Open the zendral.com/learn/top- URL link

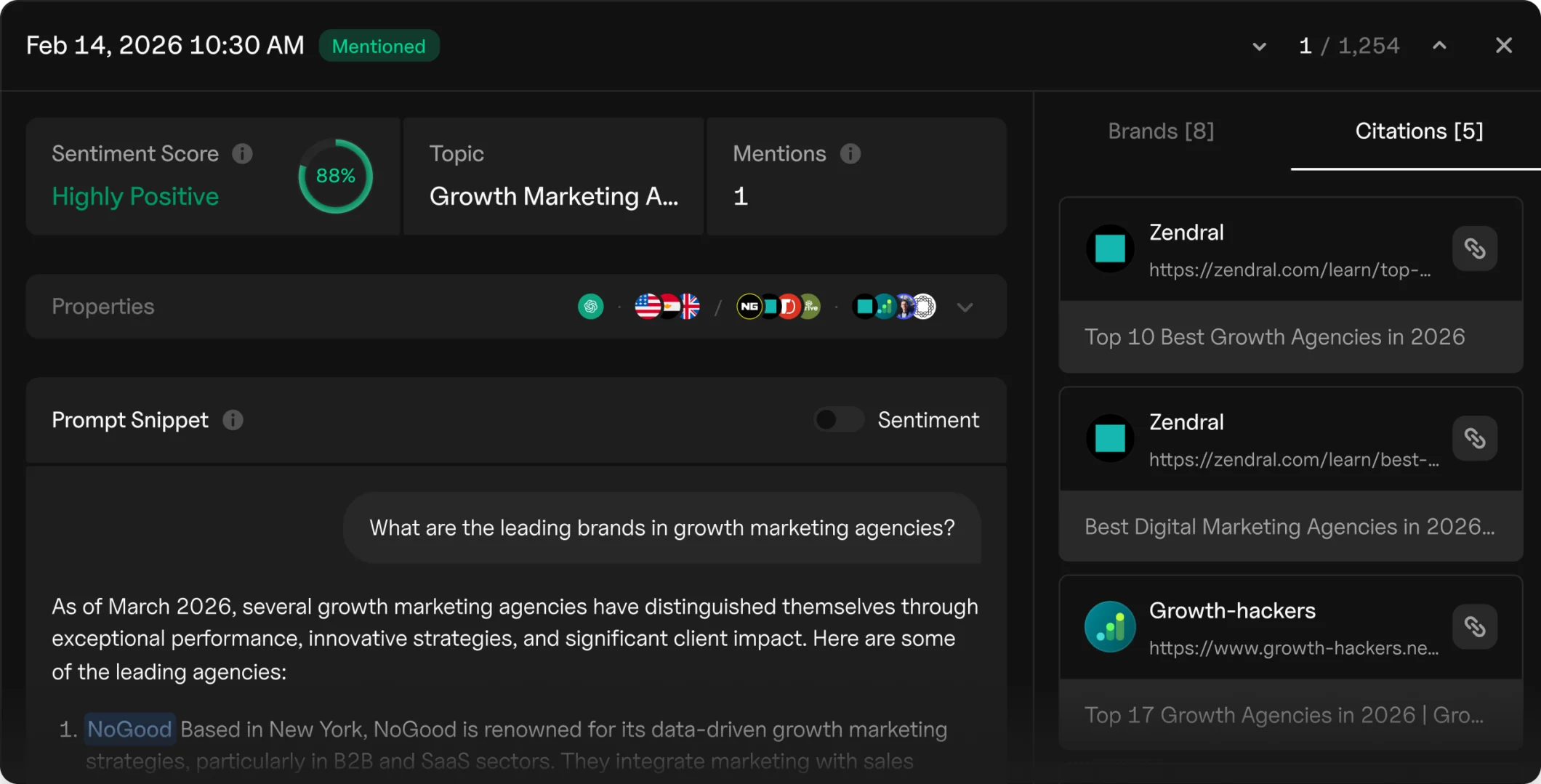point(1289,270)
